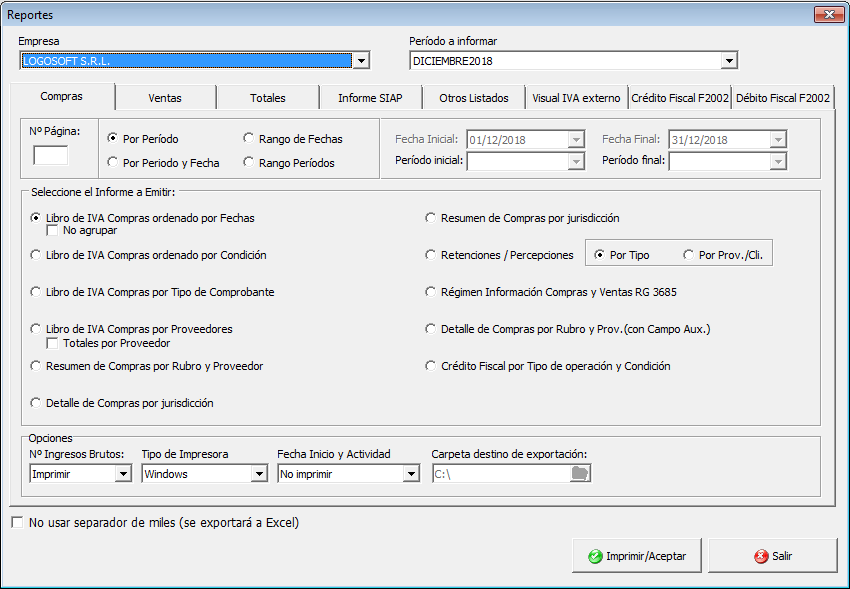850x589 pixels.
Task: Select Por Prov./Cli. radio option
Action: [x=689, y=255]
